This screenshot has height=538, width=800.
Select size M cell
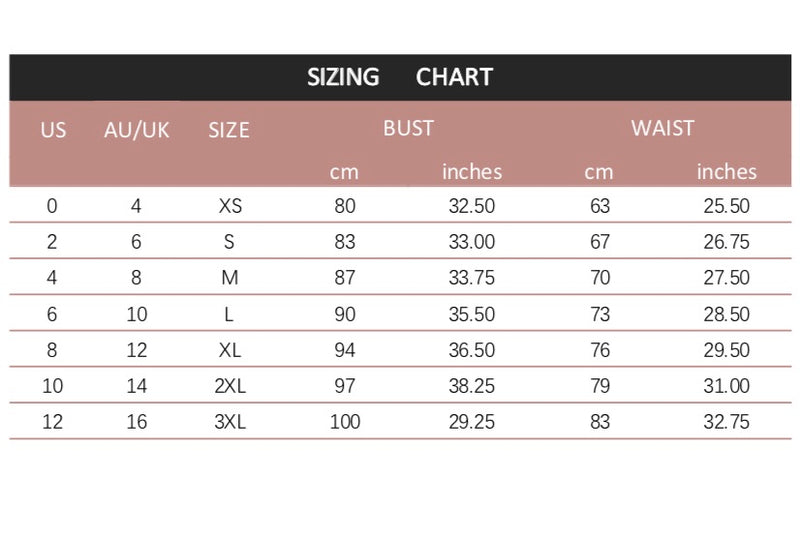click(x=230, y=278)
